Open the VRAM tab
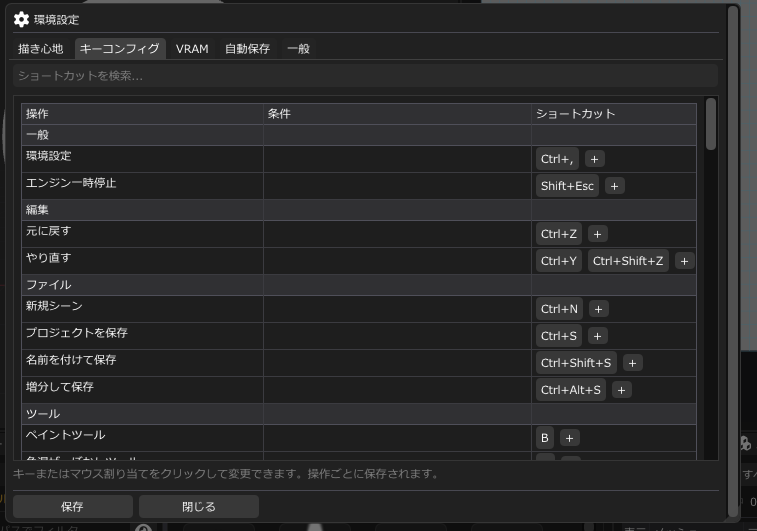 pyautogui.click(x=192, y=49)
